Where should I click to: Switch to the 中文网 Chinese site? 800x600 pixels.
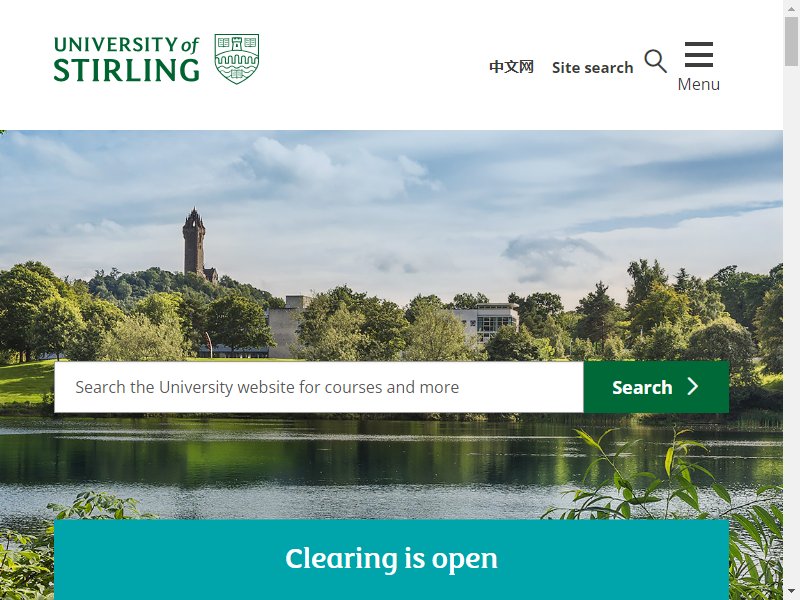(511, 67)
